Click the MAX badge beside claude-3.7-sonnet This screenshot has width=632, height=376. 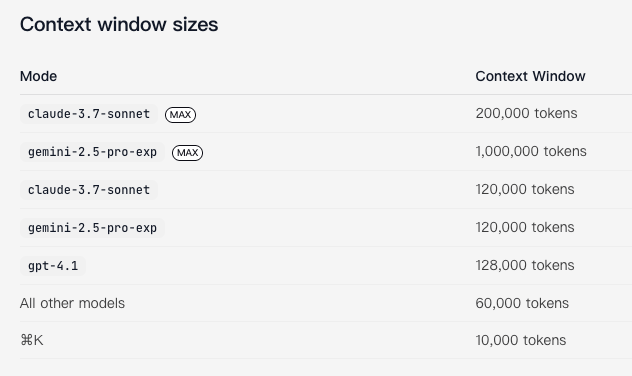click(x=180, y=115)
